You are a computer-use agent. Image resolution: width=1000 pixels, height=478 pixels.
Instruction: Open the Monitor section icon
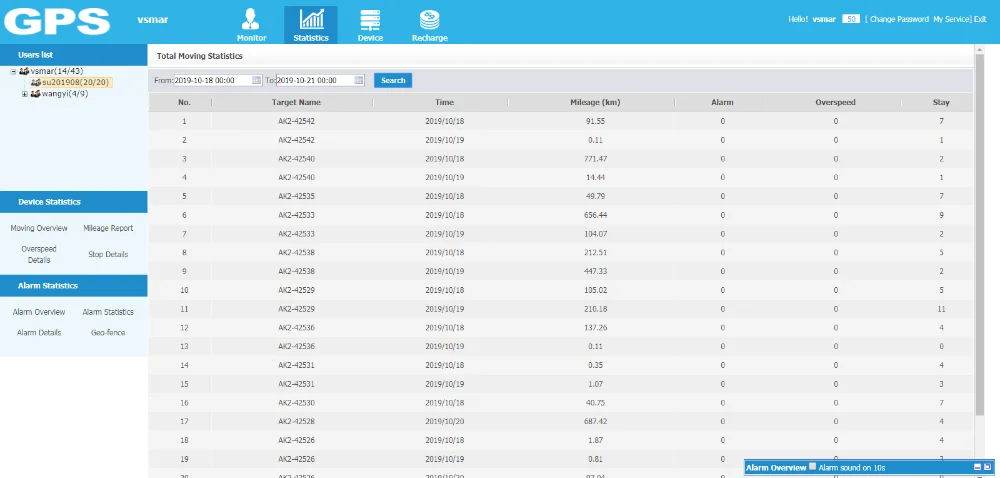[x=251, y=19]
